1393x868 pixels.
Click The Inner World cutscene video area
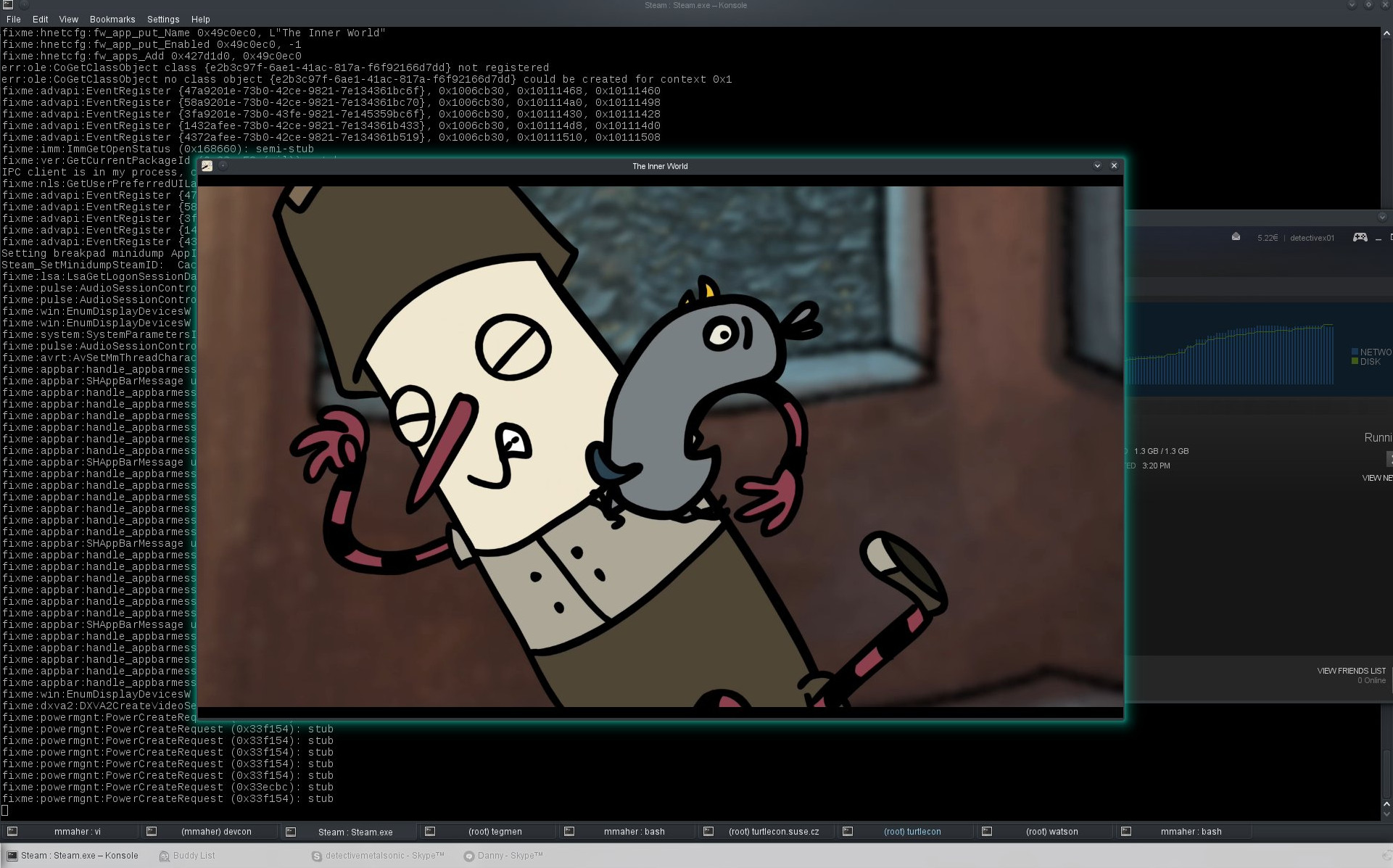click(x=660, y=446)
